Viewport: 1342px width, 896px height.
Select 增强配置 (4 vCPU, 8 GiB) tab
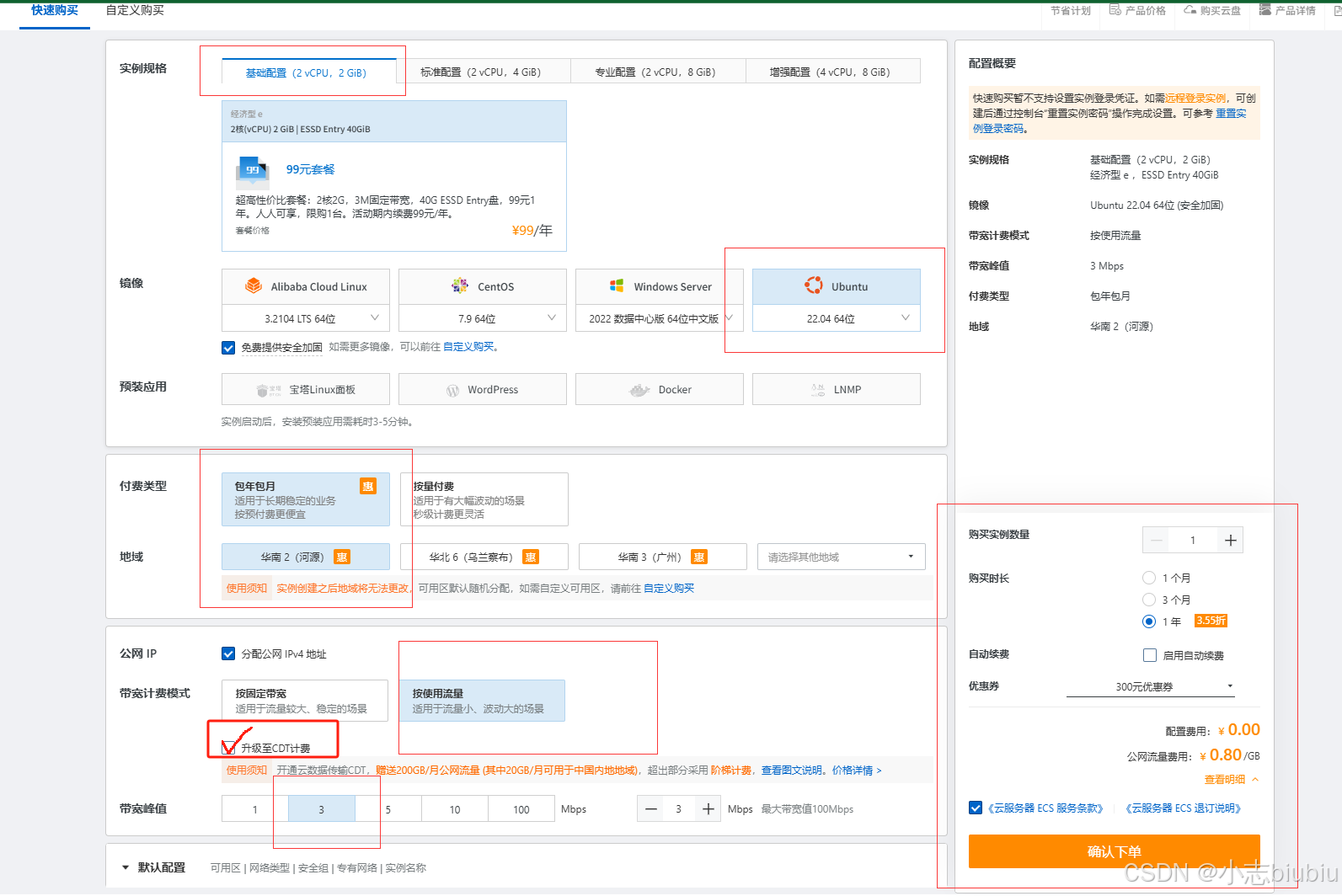click(x=832, y=72)
